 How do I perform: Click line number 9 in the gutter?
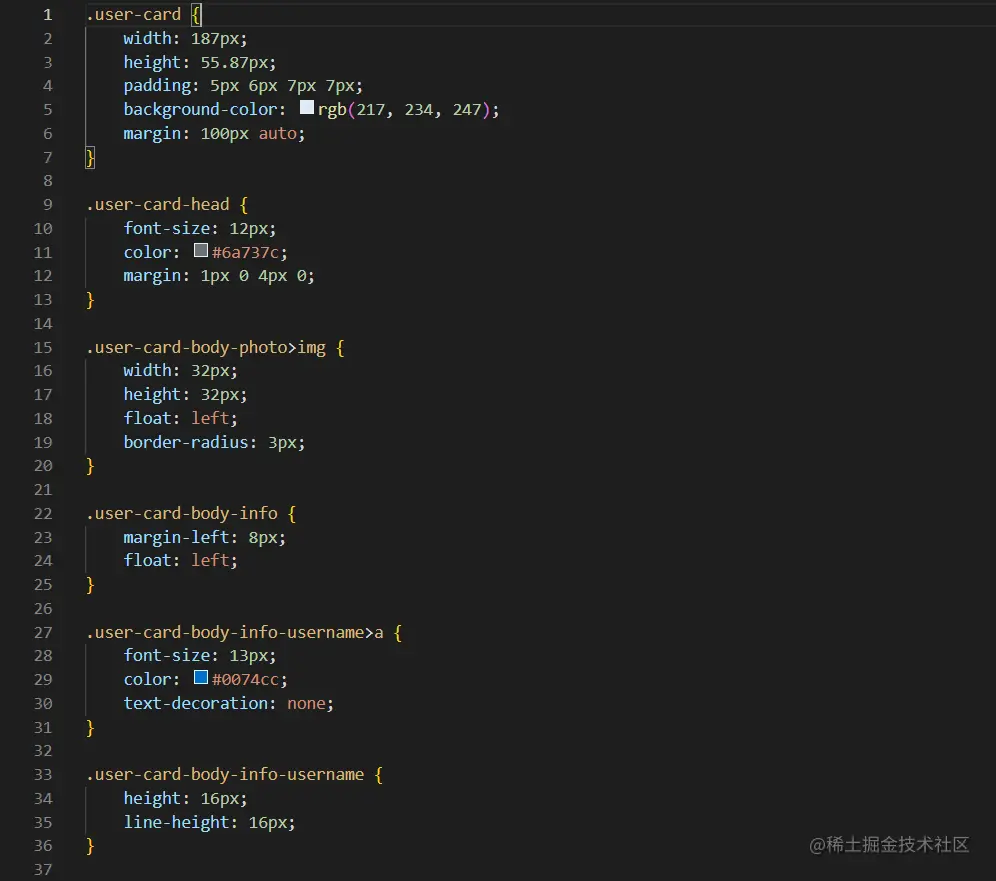(x=48, y=205)
